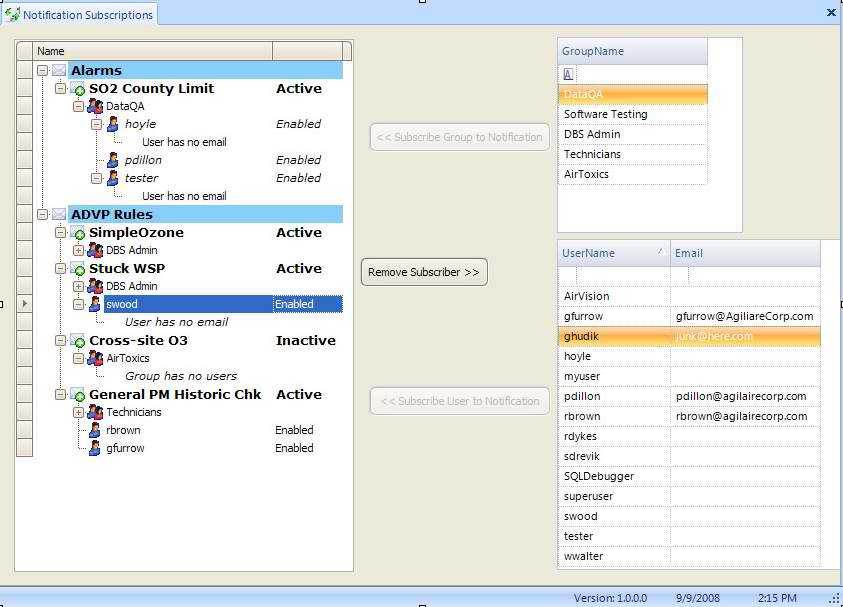Click the Cross-site O3 notification icon

click(x=78, y=341)
